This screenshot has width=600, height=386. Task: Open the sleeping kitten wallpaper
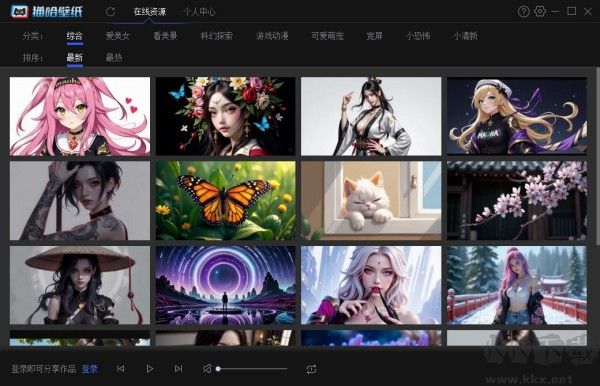pyautogui.click(x=371, y=200)
